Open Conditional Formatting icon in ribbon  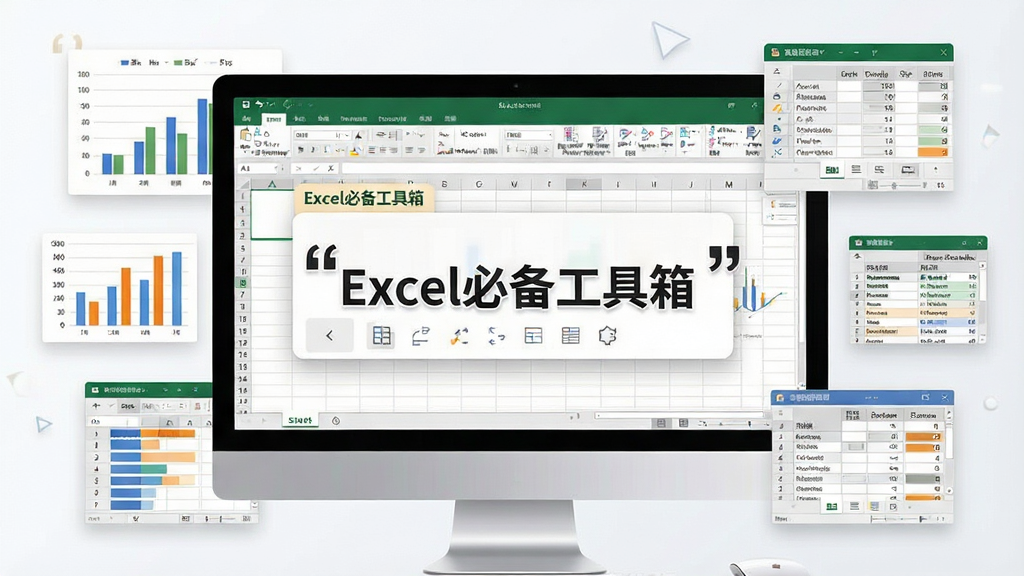(569, 136)
